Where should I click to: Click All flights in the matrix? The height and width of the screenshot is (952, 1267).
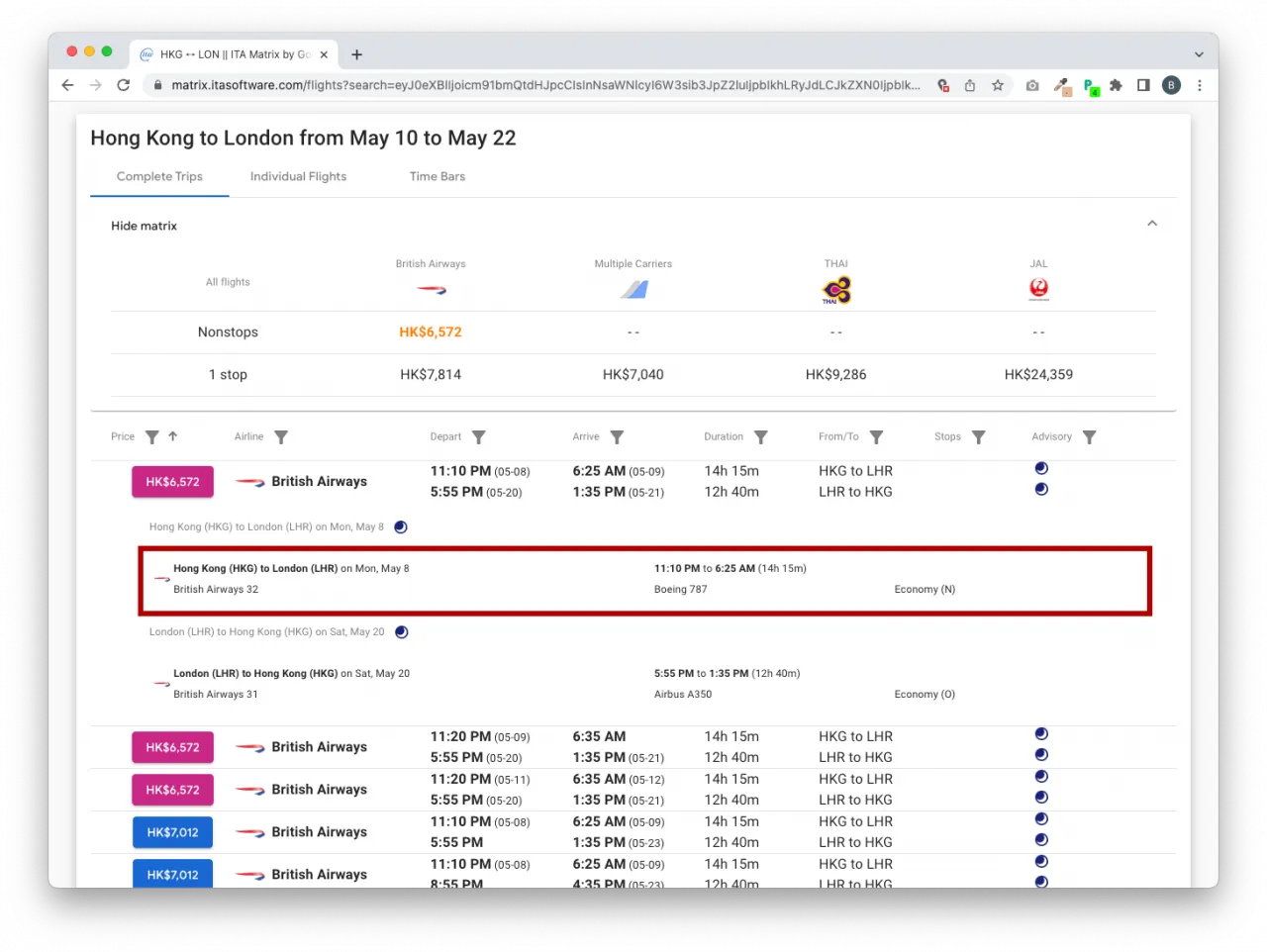228,282
